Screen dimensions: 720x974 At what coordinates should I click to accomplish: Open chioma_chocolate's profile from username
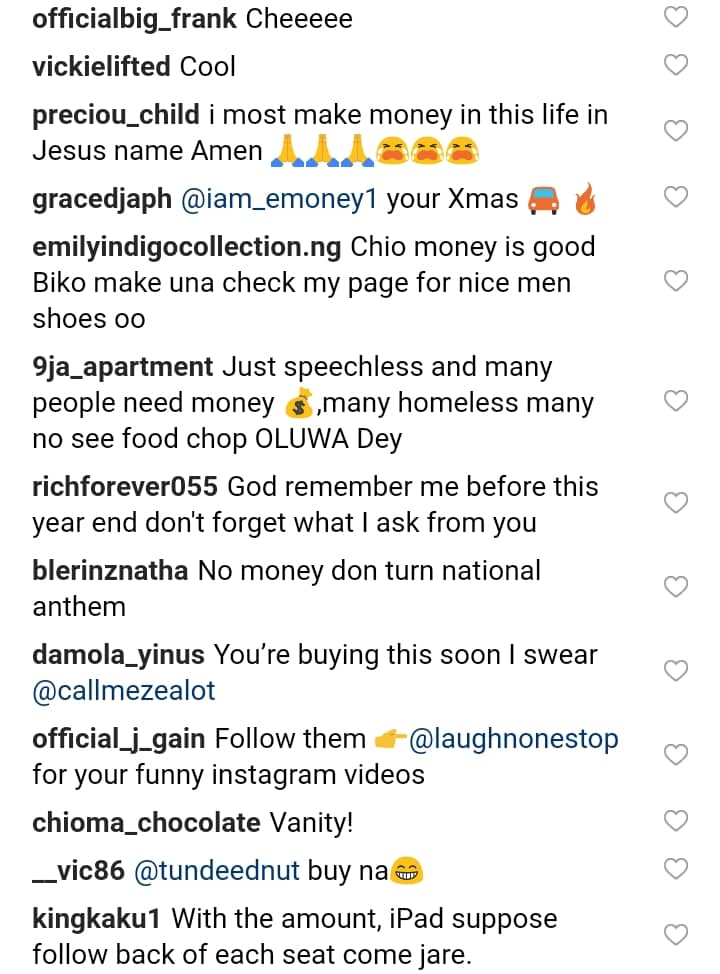[146, 823]
